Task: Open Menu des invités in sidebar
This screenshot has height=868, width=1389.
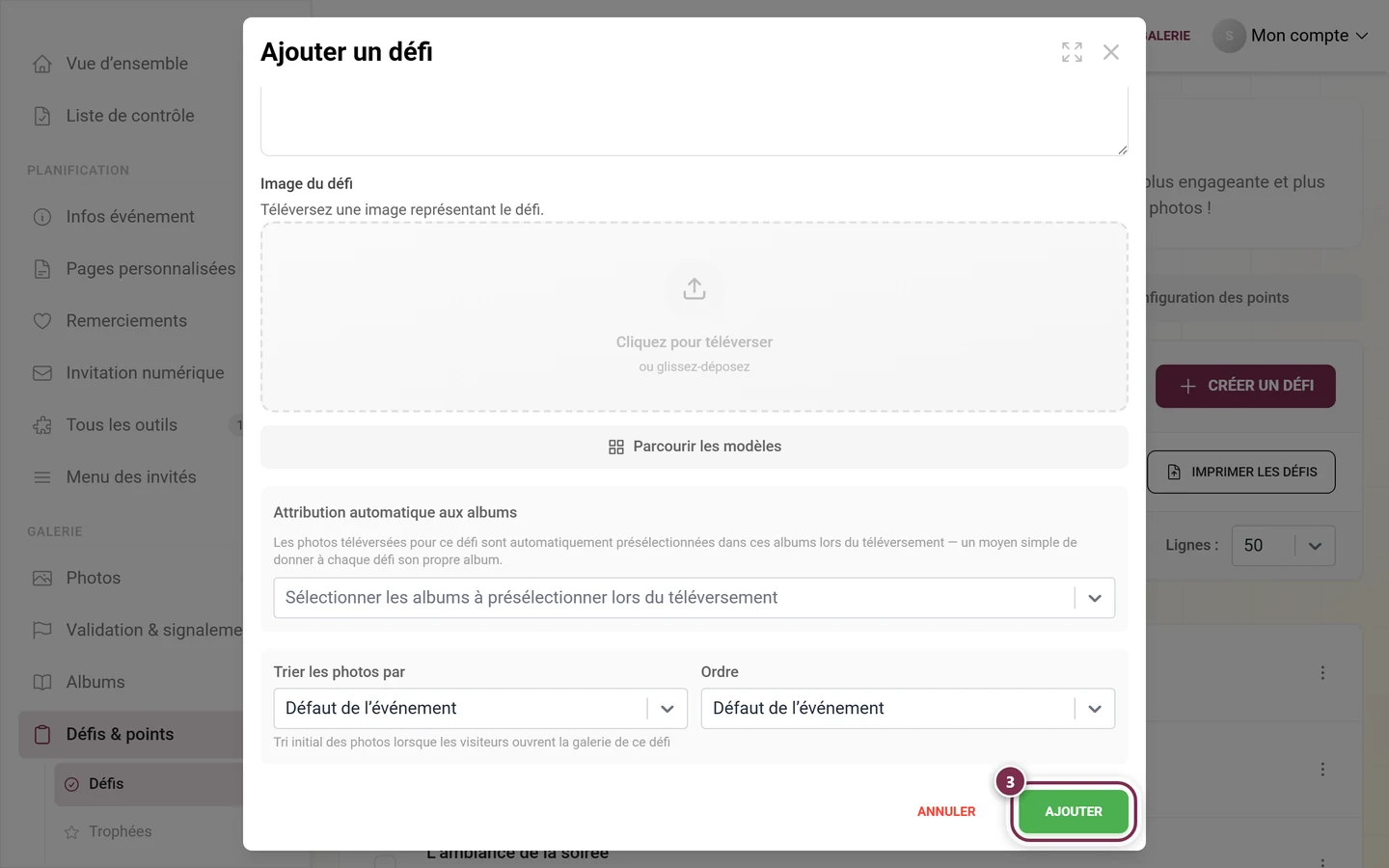Action: (x=131, y=477)
